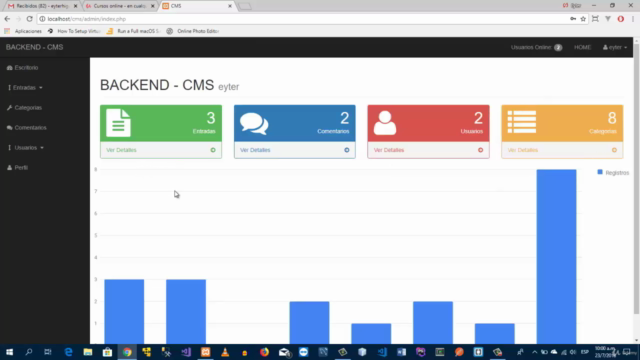The height and width of the screenshot is (360, 640).
Task: Open TeamViewer from taskbar
Action: tap(303, 352)
